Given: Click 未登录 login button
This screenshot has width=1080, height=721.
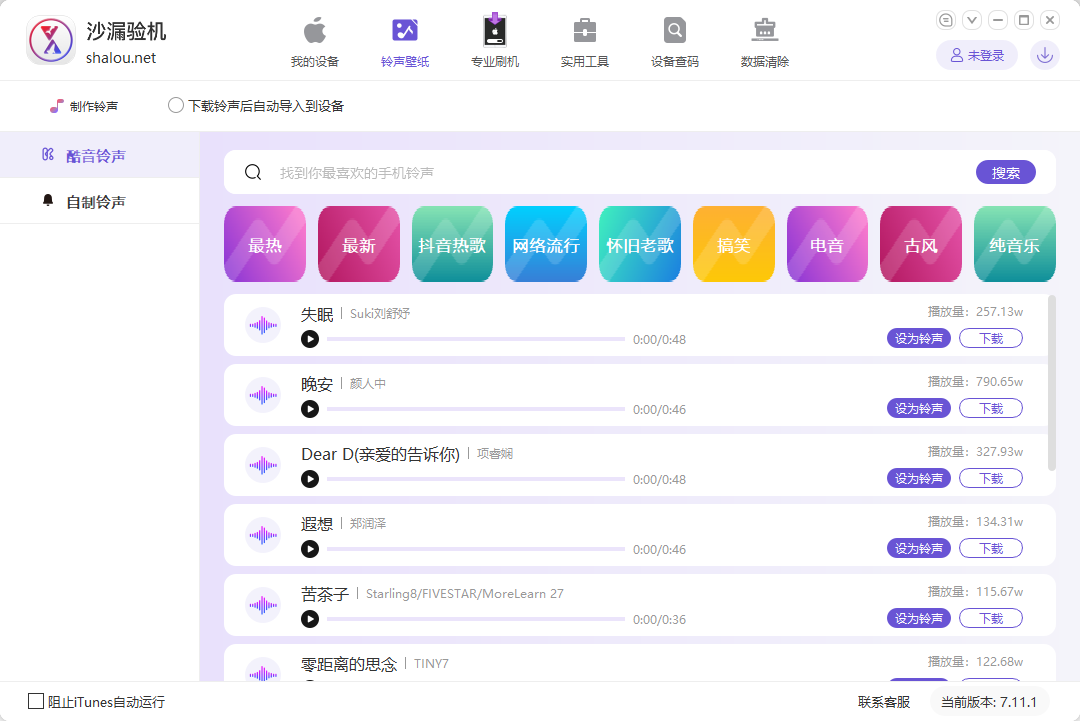Looking at the screenshot, I should [x=977, y=55].
